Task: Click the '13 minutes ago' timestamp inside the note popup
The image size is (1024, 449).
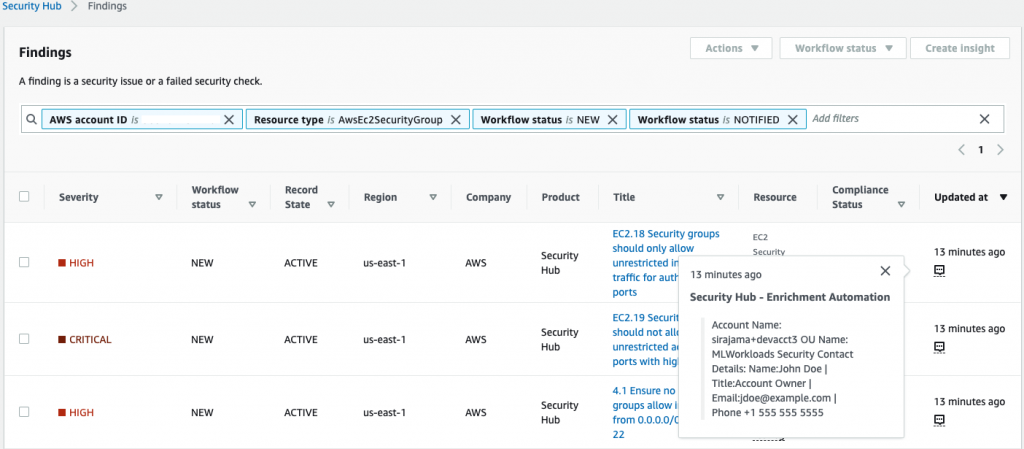Action: tap(726, 275)
